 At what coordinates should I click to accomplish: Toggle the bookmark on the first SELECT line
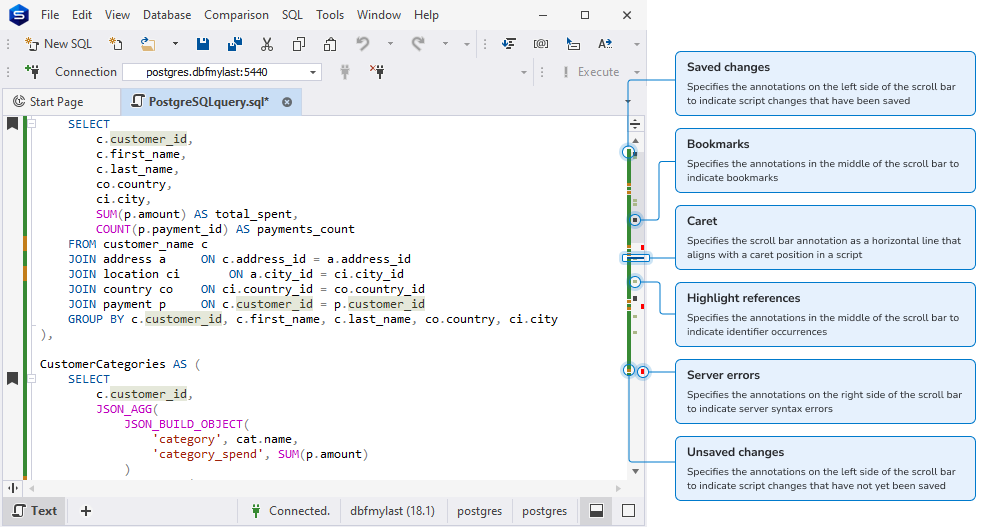pyautogui.click(x=12, y=124)
